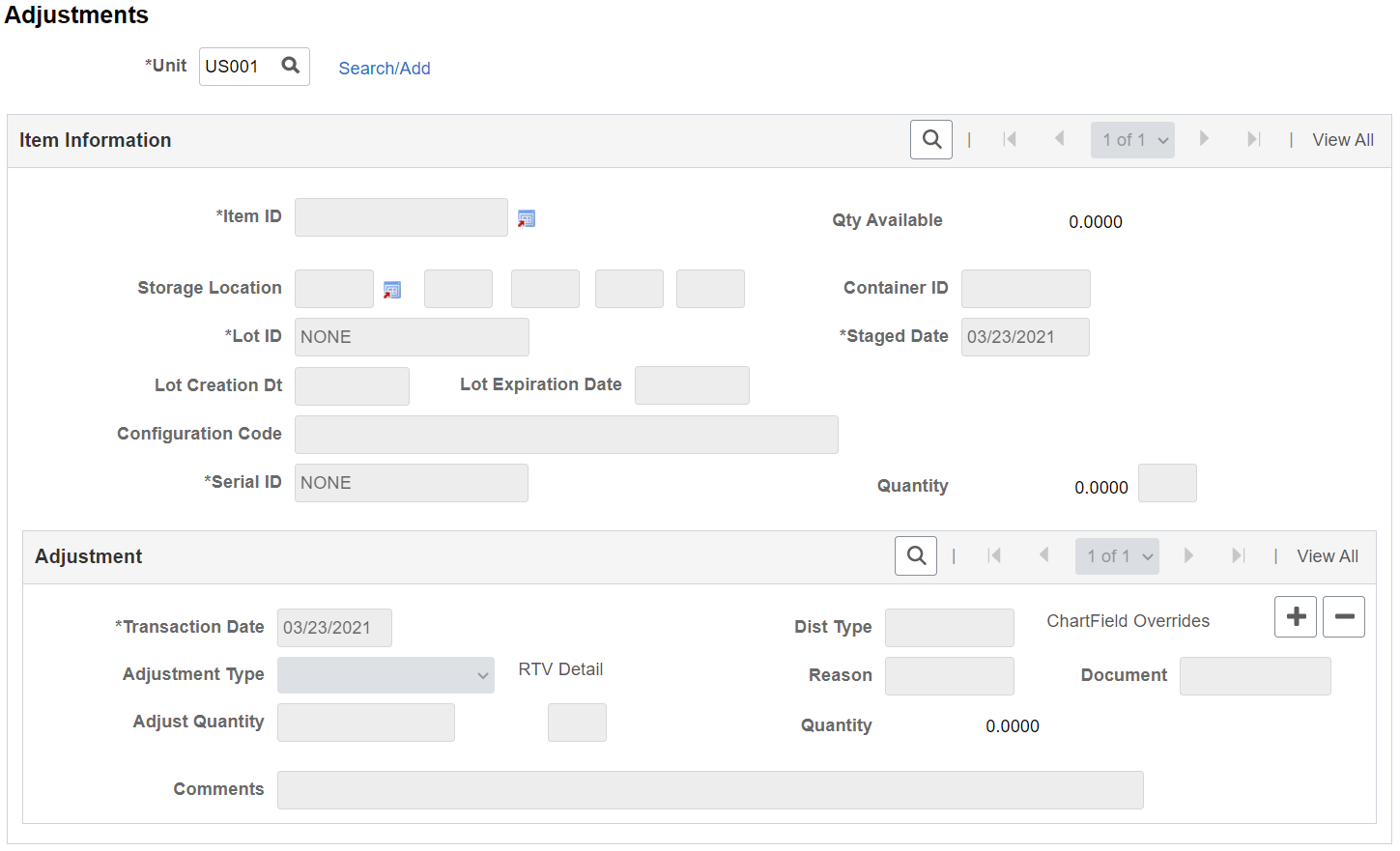The image size is (1400, 851).
Task: Click the Adjustment section find search icon
Action: (916, 556)
